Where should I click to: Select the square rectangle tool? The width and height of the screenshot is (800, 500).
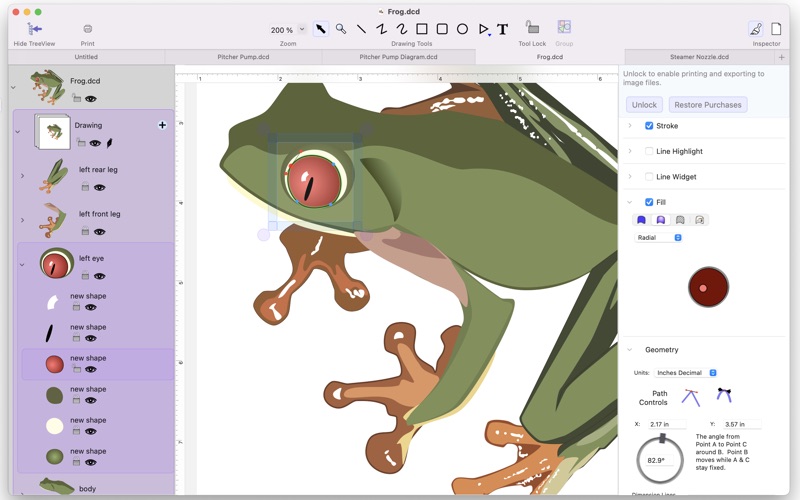point(422,29)
